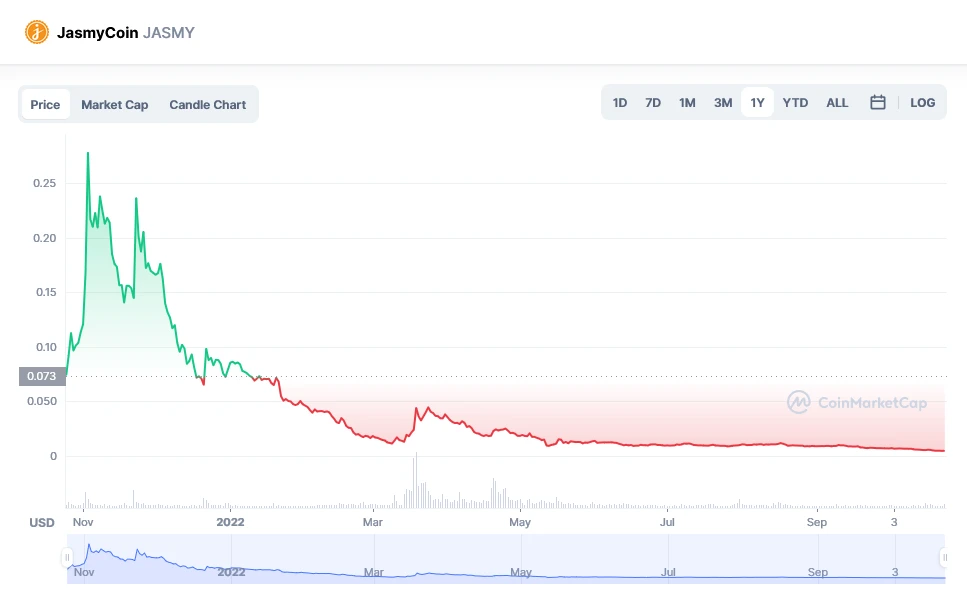Grab the right range slider handle
The image size is (967, 591).
point(944,557)
